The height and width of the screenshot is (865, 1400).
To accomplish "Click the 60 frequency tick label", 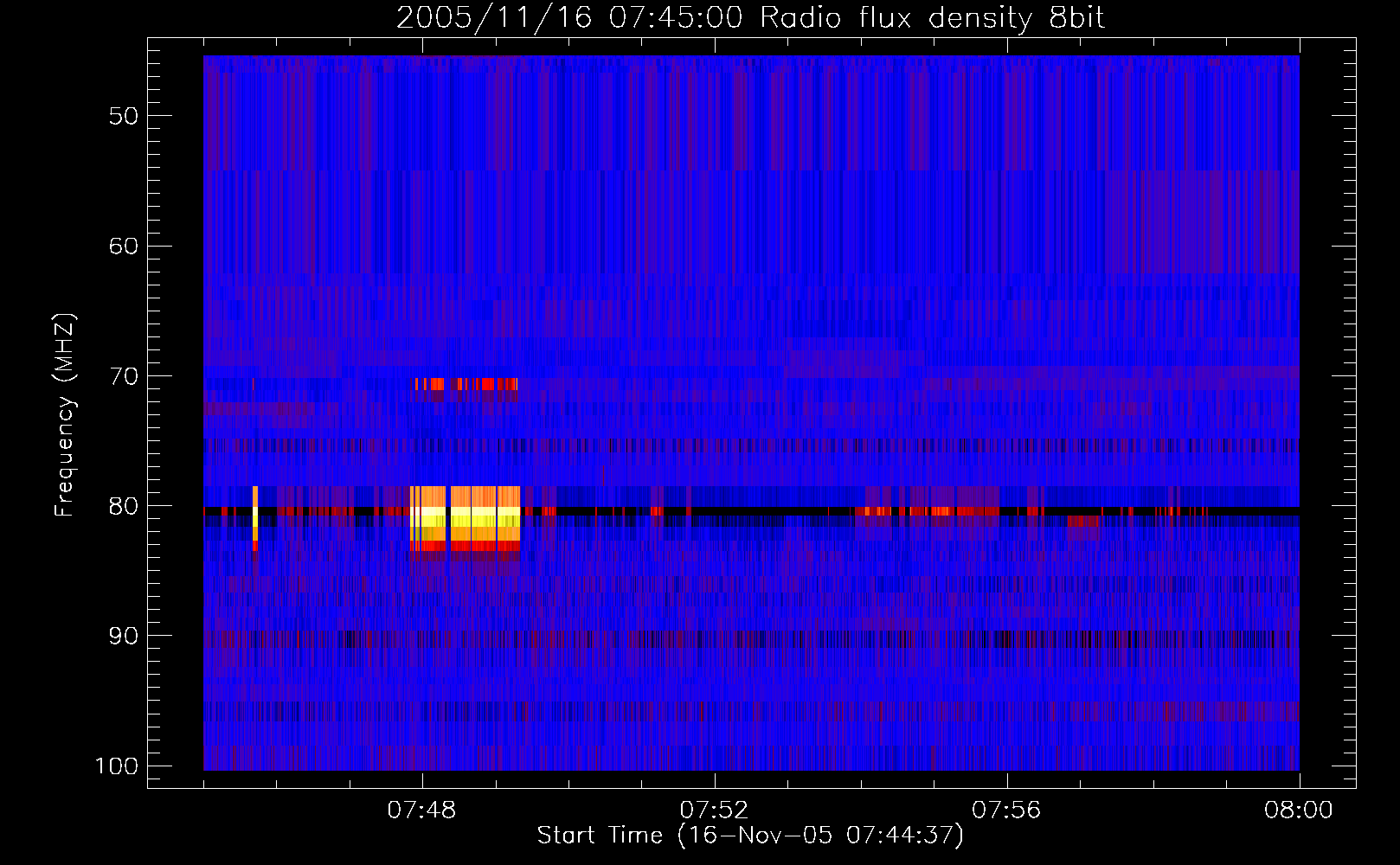I will (x=124, y=246).
